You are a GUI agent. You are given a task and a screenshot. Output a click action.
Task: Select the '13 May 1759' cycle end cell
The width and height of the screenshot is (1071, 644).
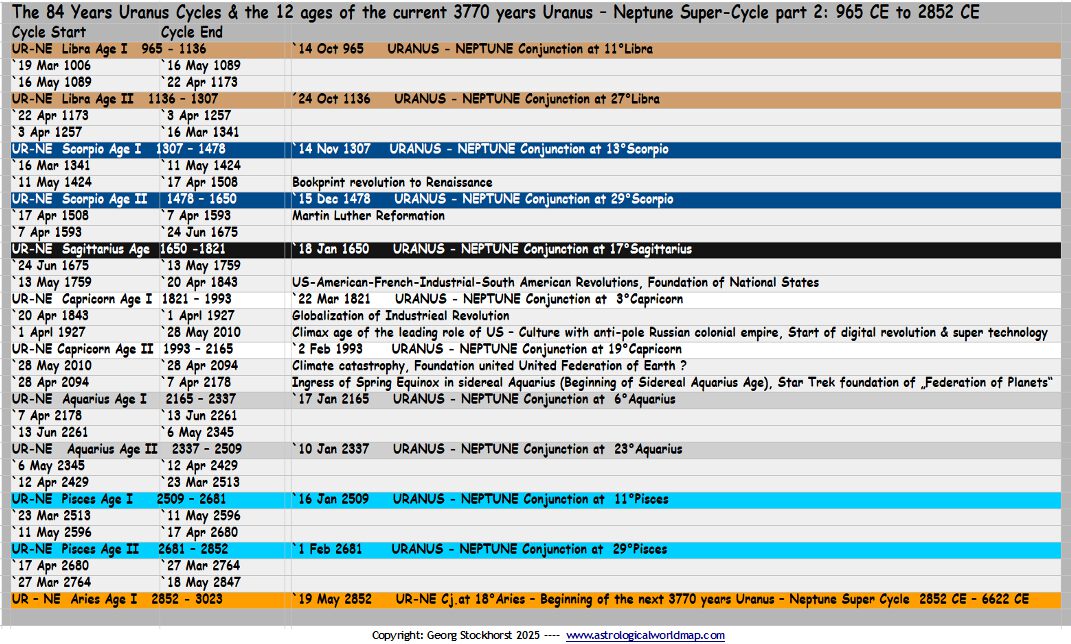click(201, 266)
